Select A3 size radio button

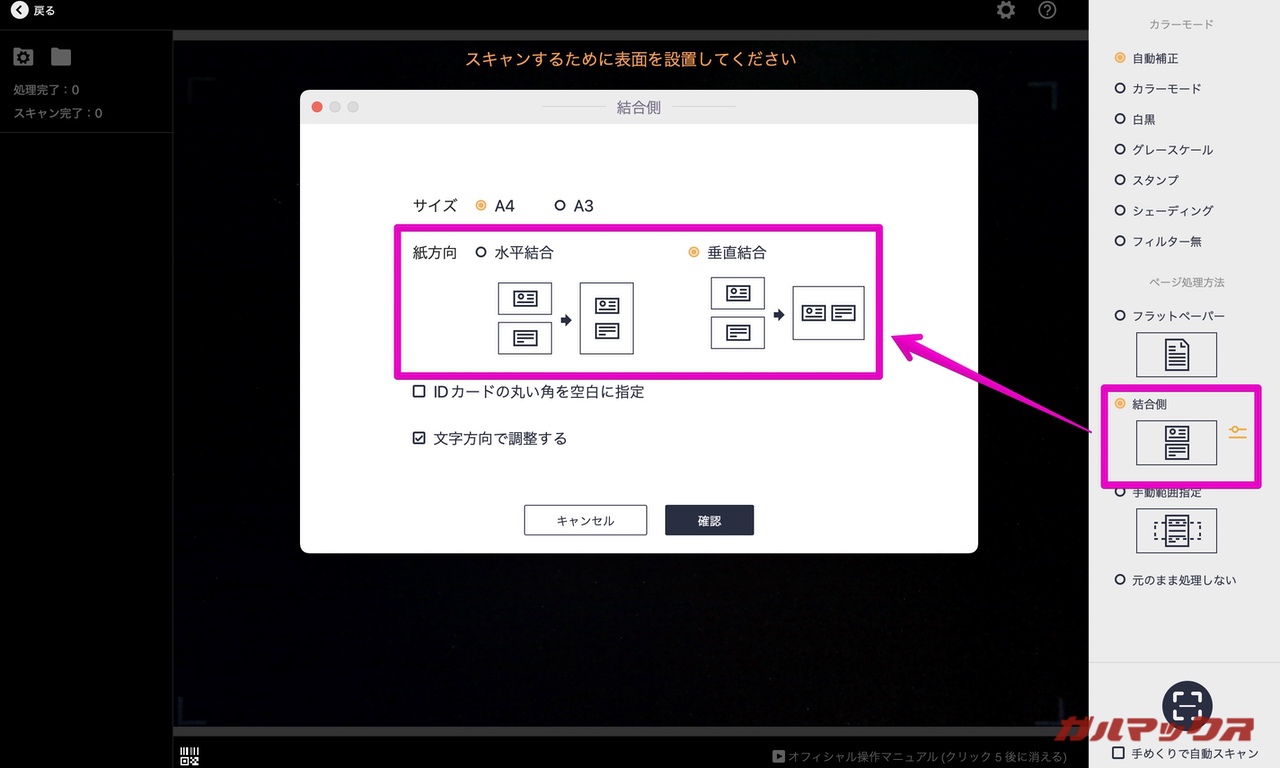(x=560, y=206)
